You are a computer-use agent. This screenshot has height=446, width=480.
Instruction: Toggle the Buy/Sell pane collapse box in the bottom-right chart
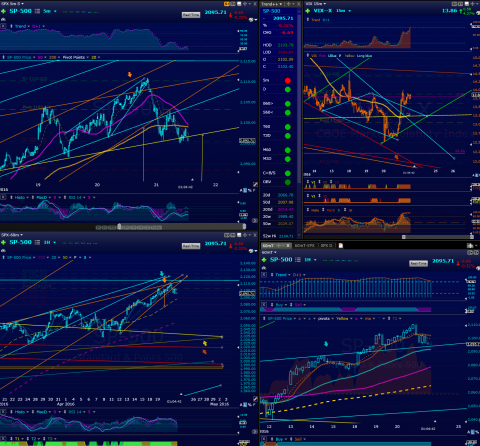(264, 305)
